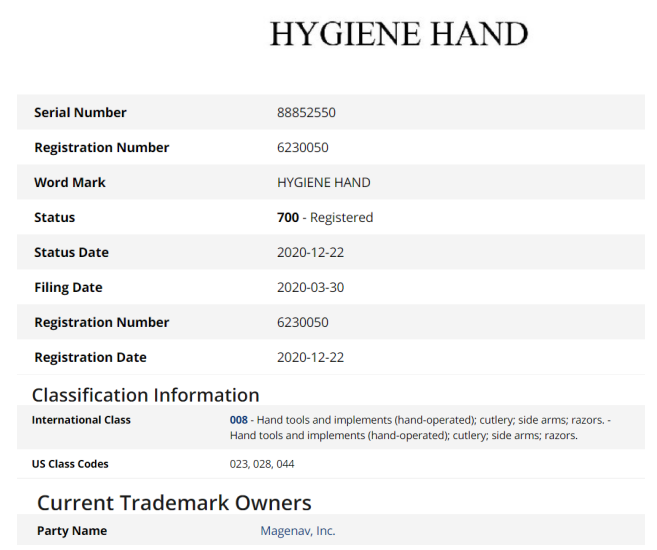
Task: Select the Registration Date value 2020-12-22
Action: pos(310,357)
